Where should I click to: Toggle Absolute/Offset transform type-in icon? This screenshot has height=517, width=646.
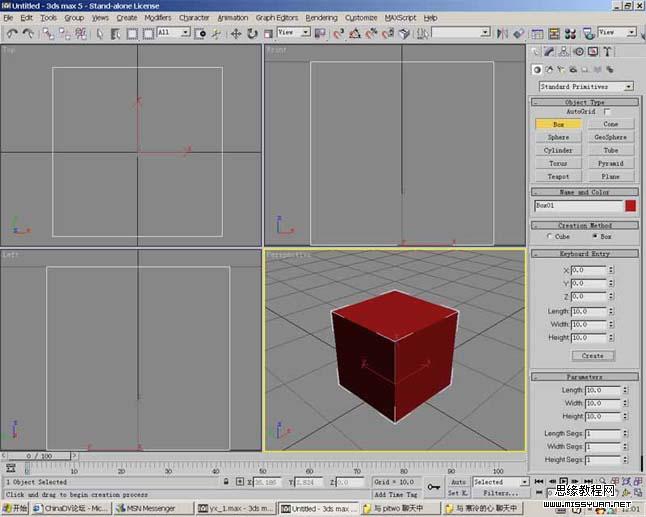click(x=240, y=481)
